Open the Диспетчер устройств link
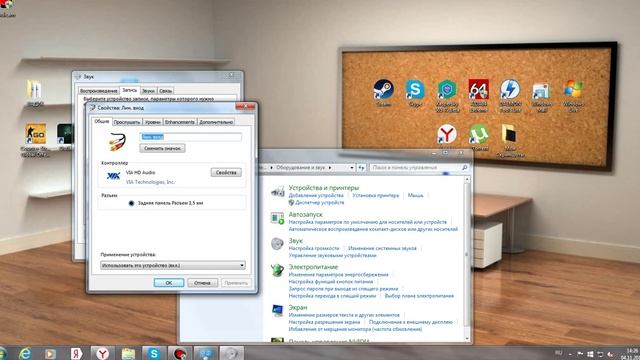Viewport: 640px width, 360px height. 320,202
